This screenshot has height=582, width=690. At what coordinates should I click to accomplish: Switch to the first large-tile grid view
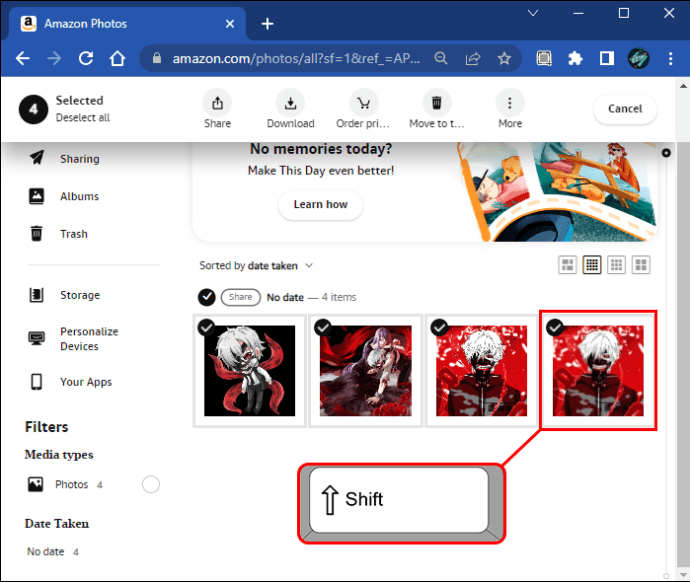coord(567,265)
